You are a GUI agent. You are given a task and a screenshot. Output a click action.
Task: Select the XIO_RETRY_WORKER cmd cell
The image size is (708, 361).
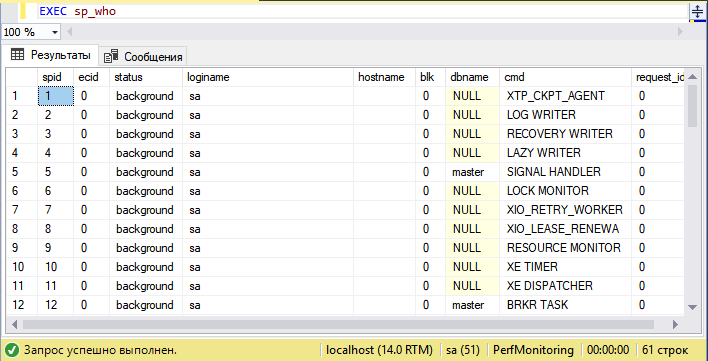[x=565, y=210]
